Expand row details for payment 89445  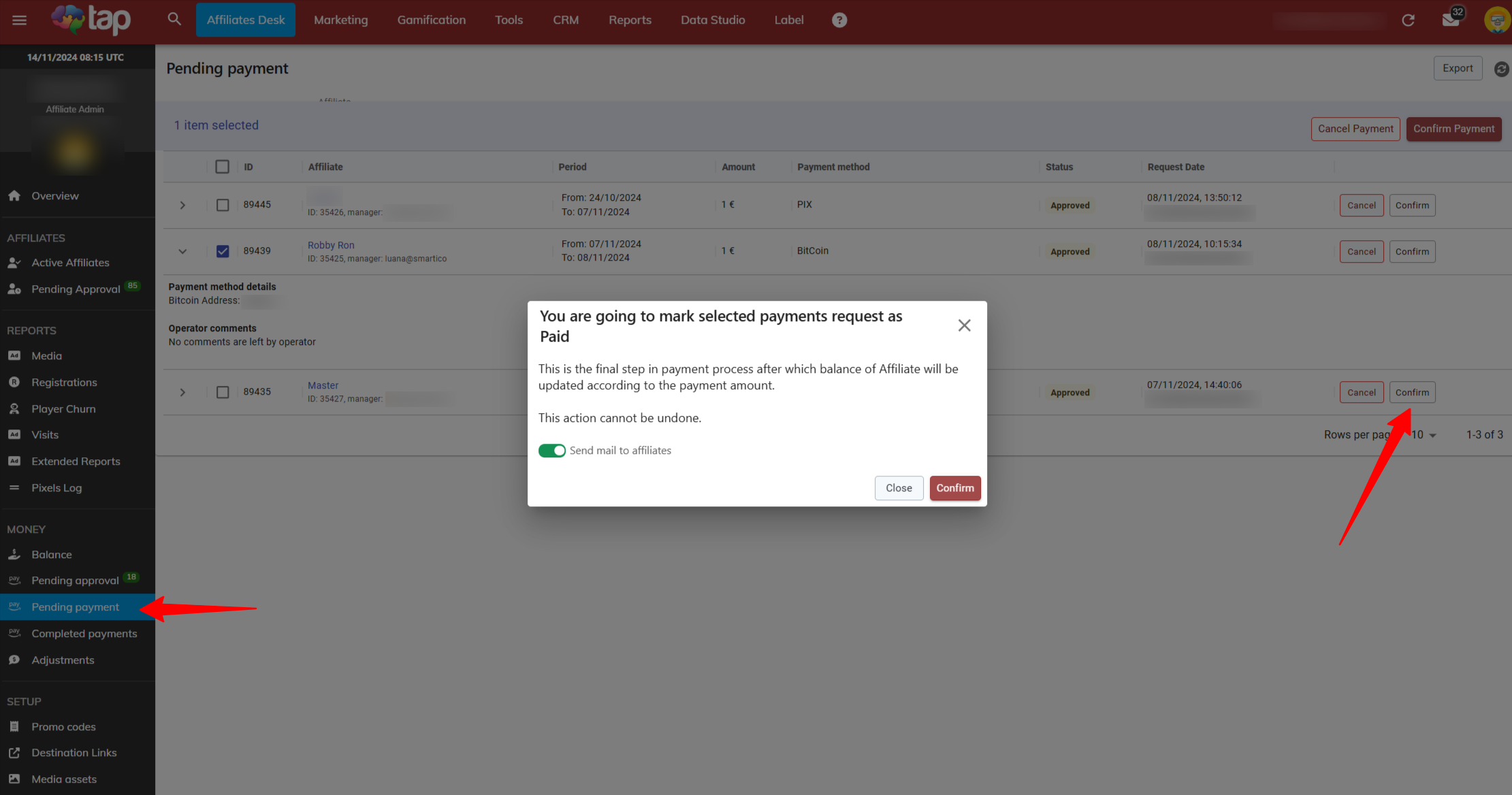(182, 205)
